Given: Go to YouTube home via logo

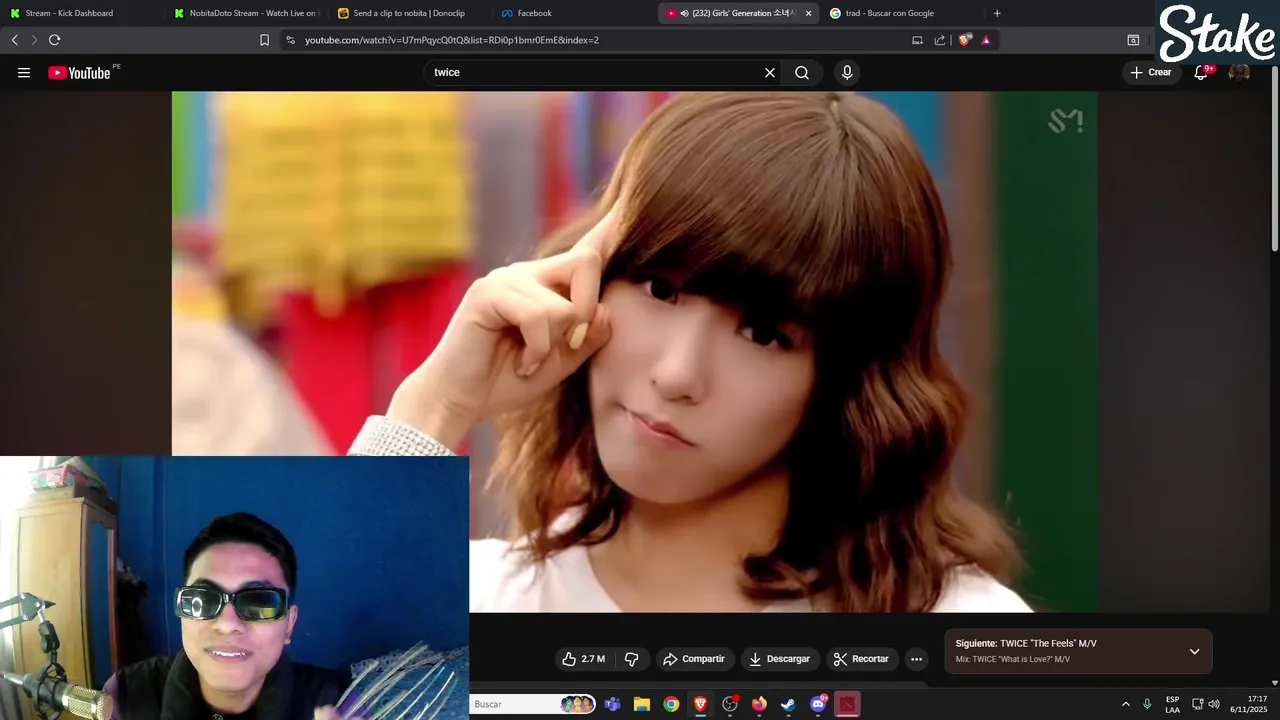Looking at the screenshot, I should pyautogui.click(x=79, y=72).
